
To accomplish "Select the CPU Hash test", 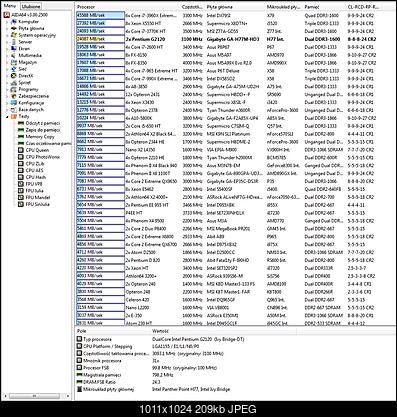I will coord(36,177).
